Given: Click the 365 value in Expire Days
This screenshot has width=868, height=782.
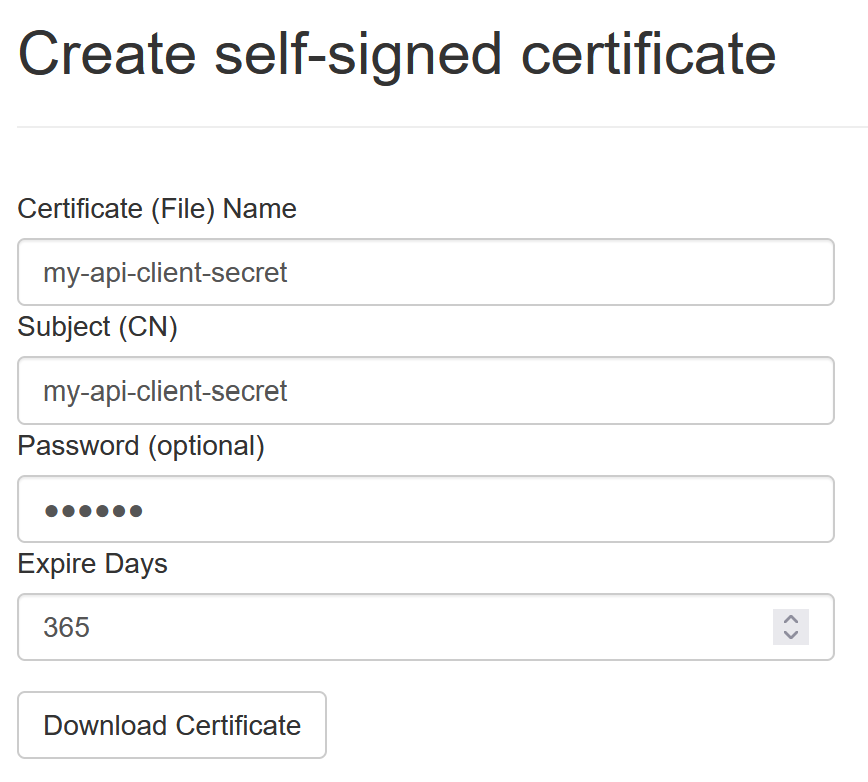Looking at the screenshot, I should (x=66, y=628).
